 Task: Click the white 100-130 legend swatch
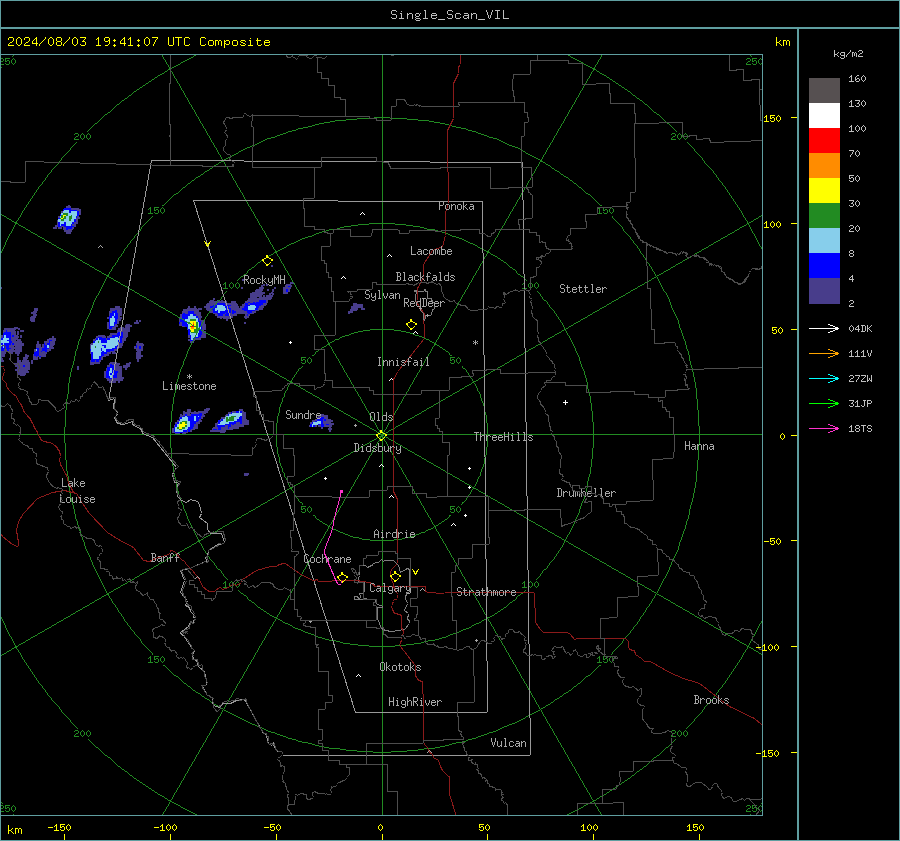tap(824, 115)
